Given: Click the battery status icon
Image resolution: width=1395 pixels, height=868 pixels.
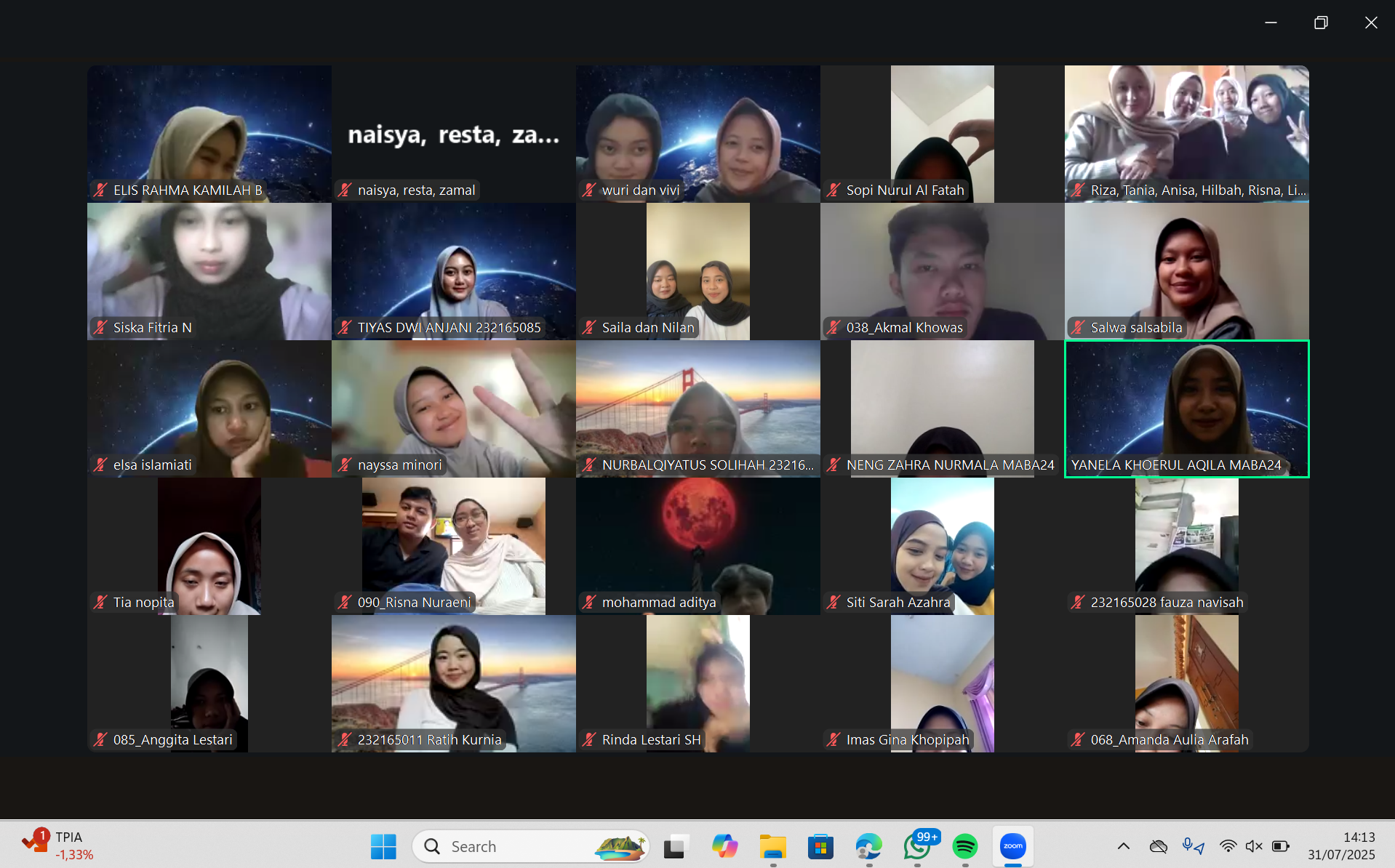Looking at the screenshot, I should tap(1280, 846).
